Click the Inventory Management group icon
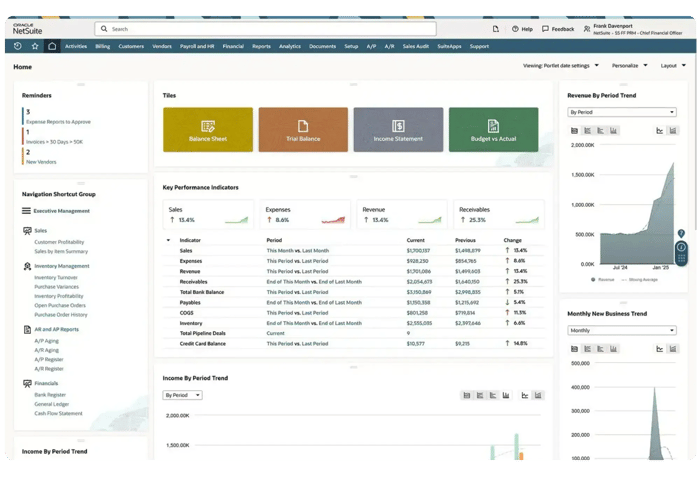The width and height of the screenshot is (700, 494). 27,266
